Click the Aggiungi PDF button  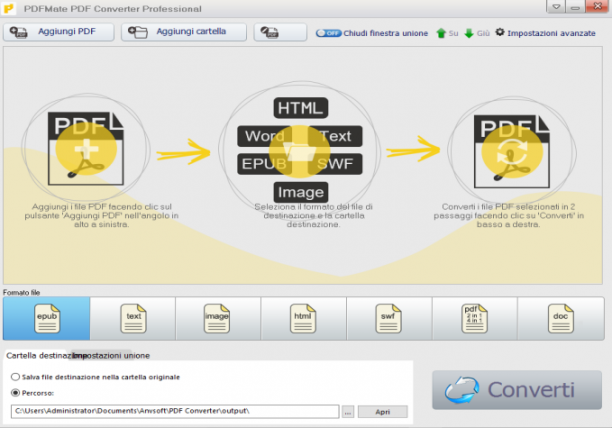pos(59,32)
